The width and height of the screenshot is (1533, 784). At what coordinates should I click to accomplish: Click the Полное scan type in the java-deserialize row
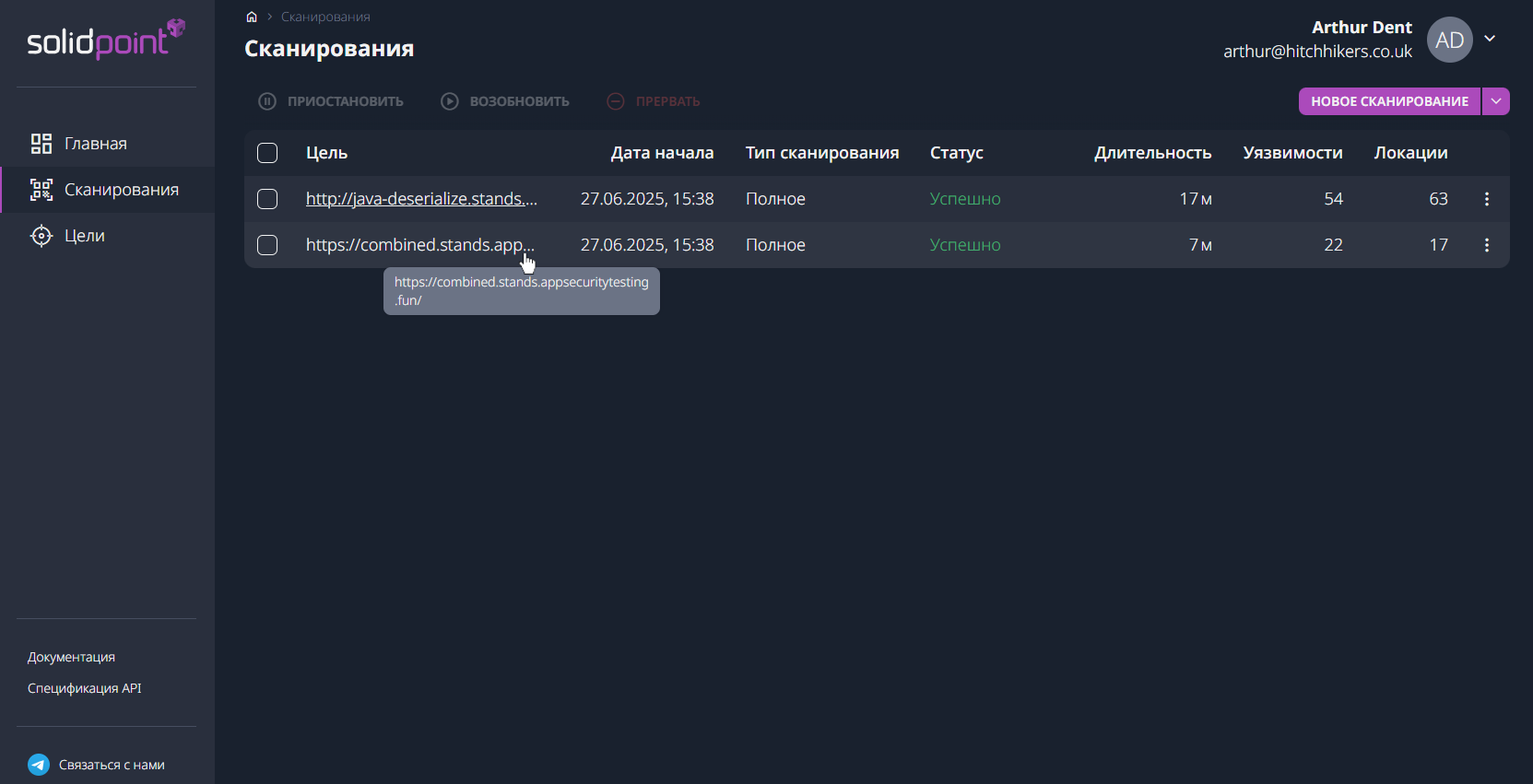pyautogui.click(x=775, y=199)
